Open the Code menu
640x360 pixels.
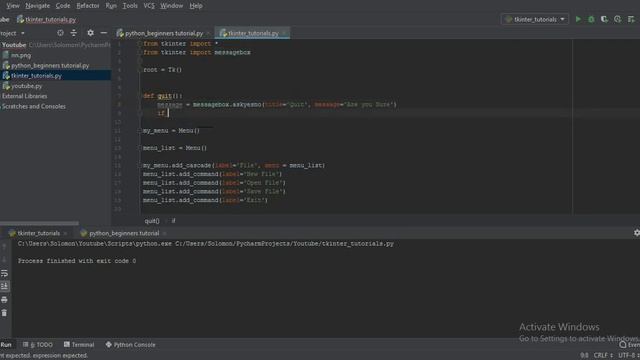(x=63, y=6)
